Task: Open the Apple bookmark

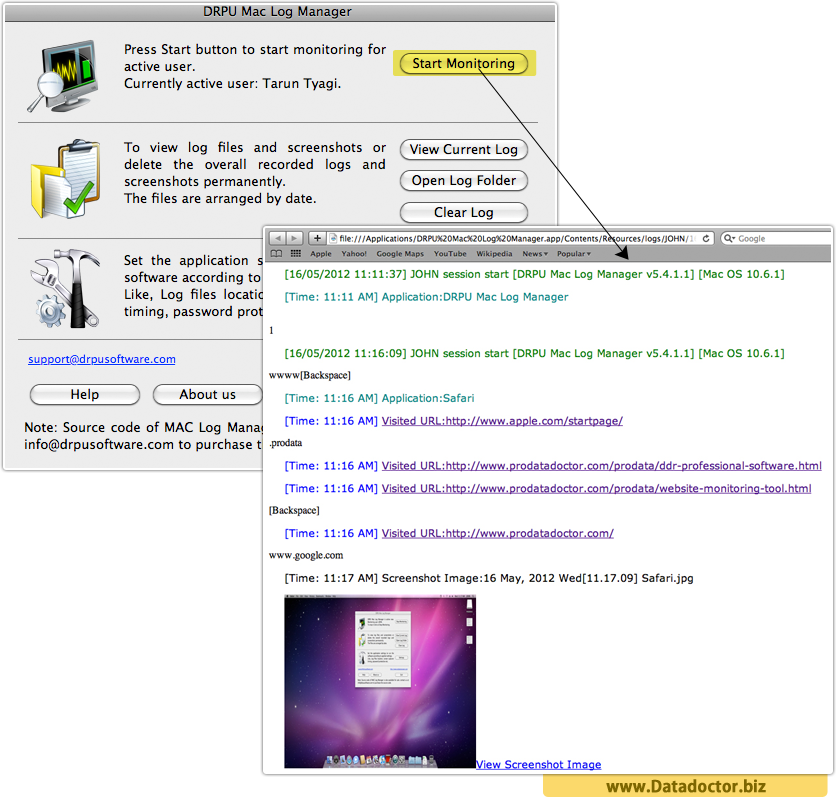Action: (x=321, y=254)
